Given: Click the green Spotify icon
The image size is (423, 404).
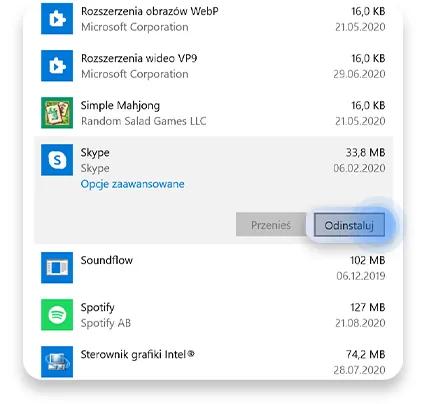Looking at the screenshot, I should click(57, 315).
